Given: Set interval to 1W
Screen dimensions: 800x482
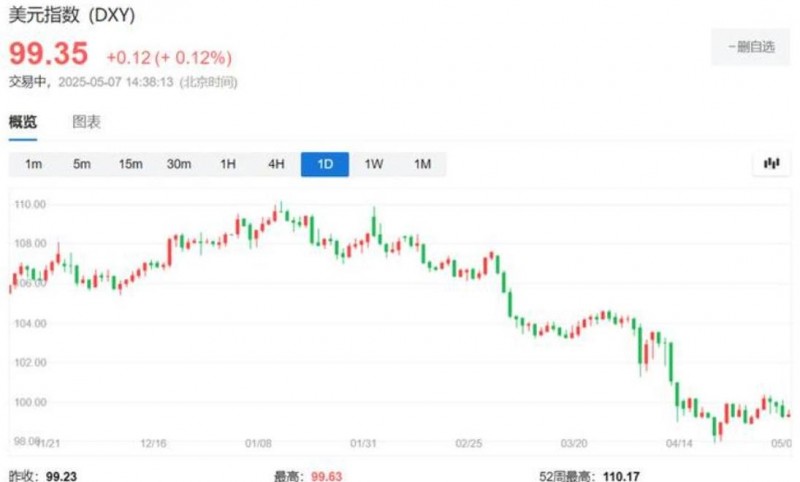Looking at the screenshot, I should pyautogui.click(x=373, y=164).
